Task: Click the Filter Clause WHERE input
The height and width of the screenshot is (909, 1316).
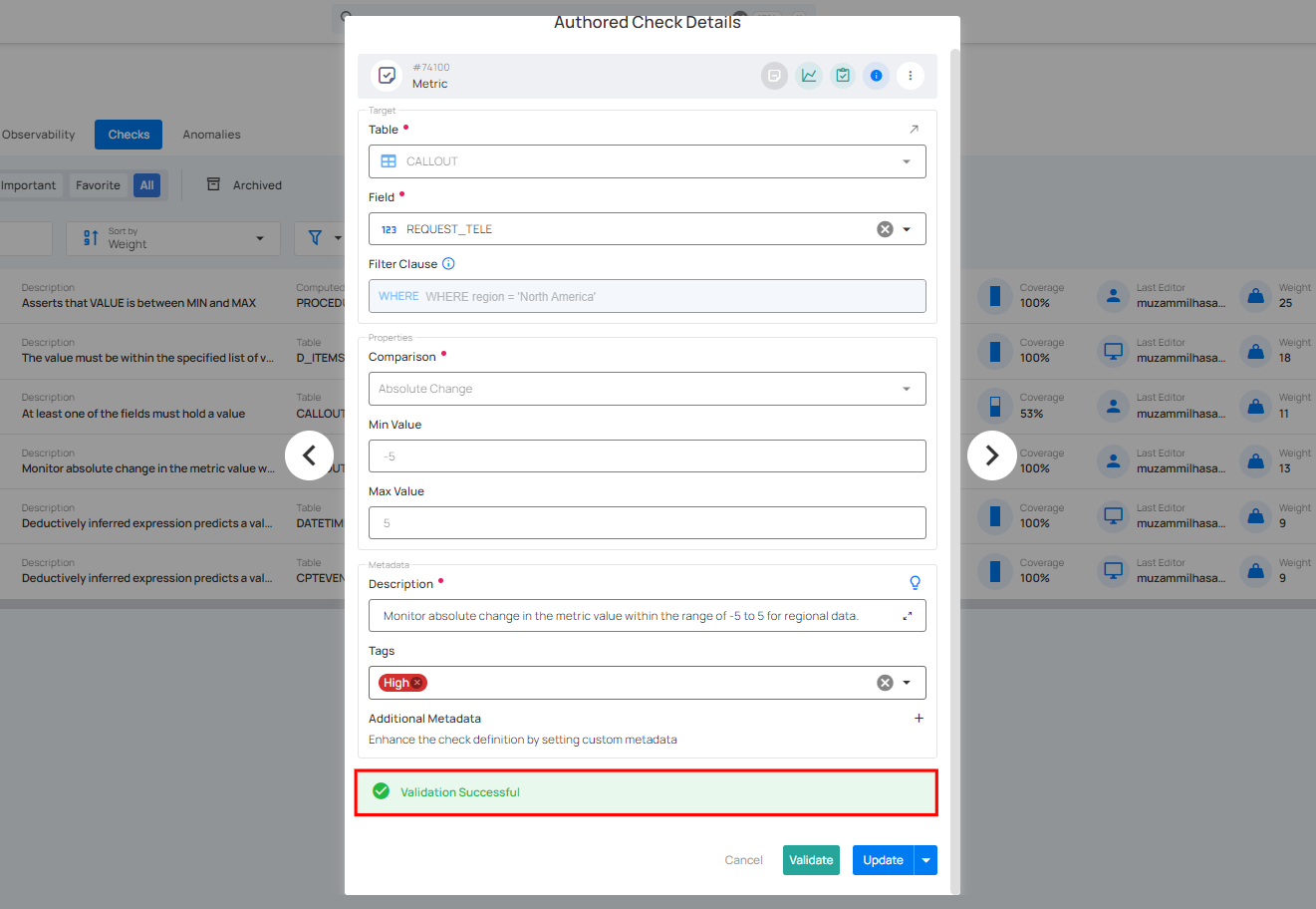Action: [648, 296]
